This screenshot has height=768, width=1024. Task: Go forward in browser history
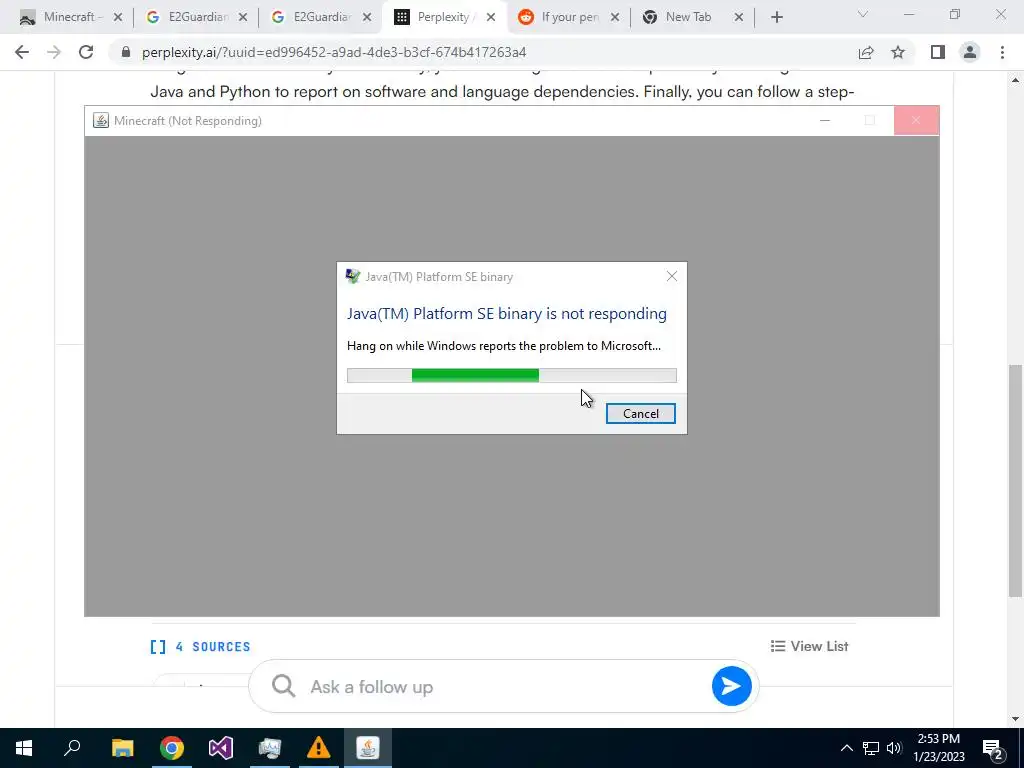tap(54, 52)
